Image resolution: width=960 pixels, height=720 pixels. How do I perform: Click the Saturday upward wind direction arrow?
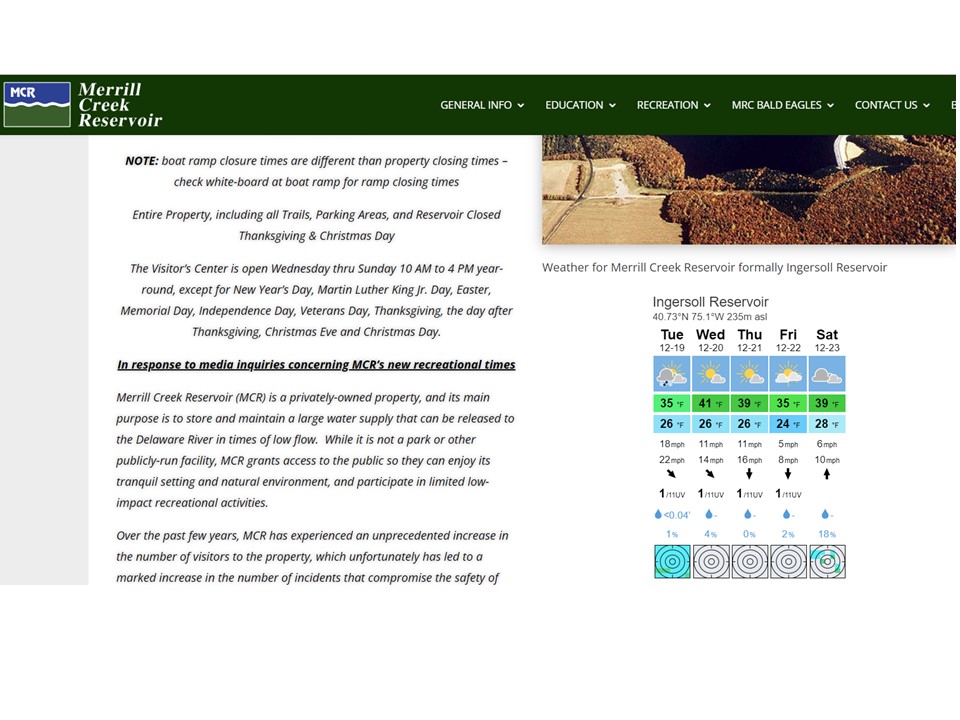(x=827, y=474)
